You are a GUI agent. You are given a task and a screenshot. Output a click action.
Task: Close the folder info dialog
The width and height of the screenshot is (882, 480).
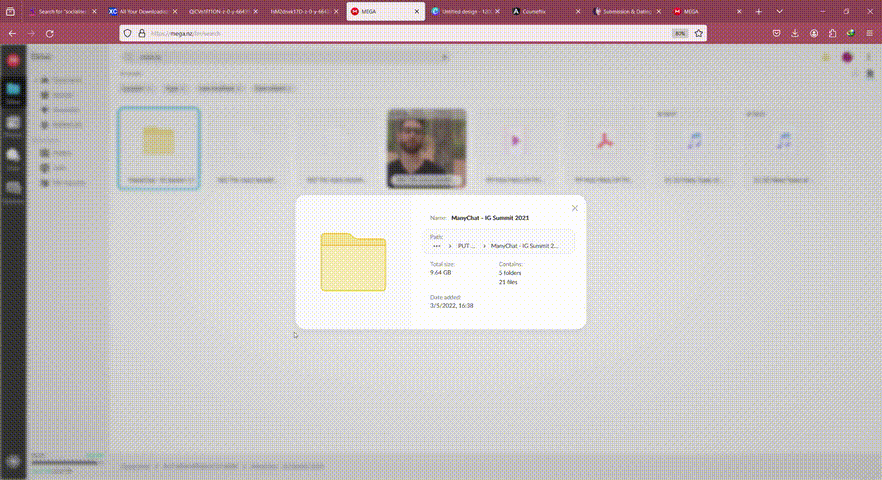pyautogui.click(x=574, y=208)
